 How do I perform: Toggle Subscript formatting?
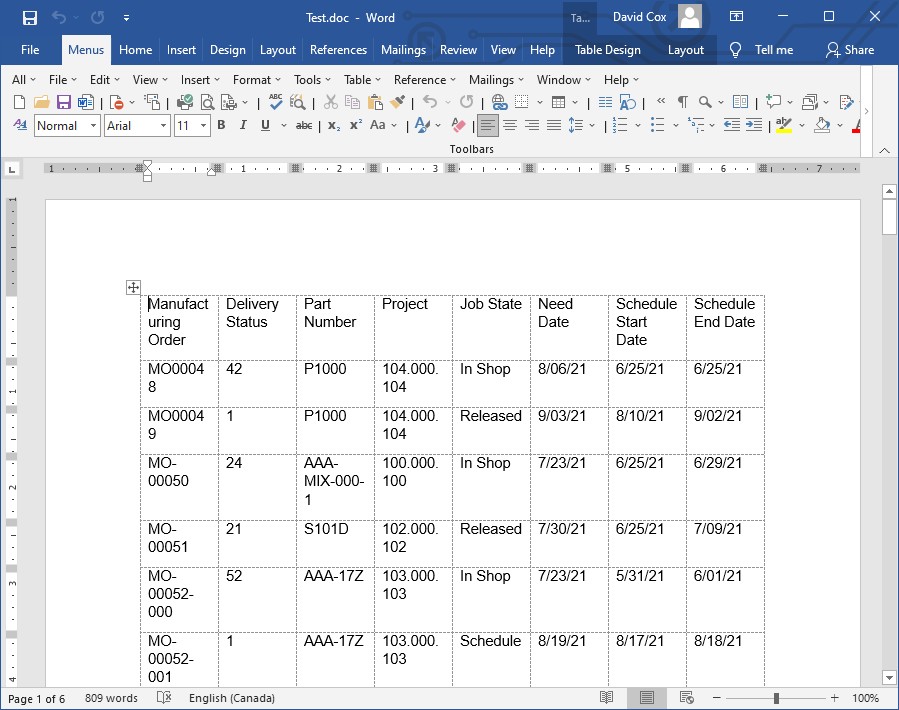(334, 126)
